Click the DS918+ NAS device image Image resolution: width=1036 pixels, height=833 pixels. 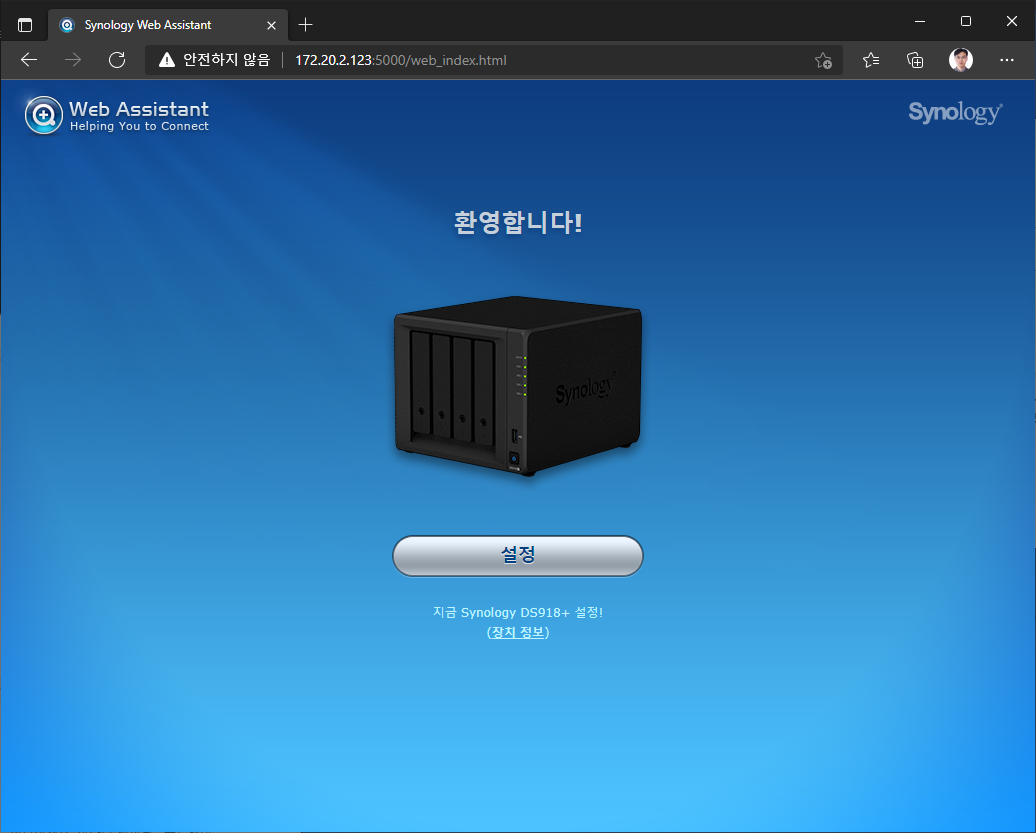tap(518, 386)
